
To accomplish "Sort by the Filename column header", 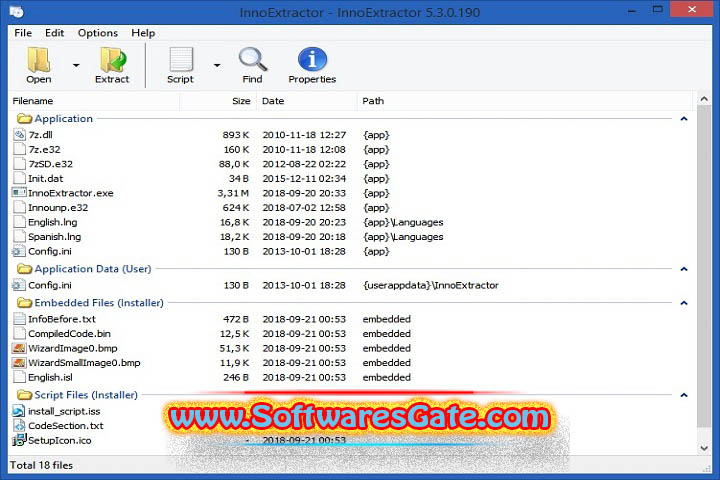I will click(x=94, y=101).
